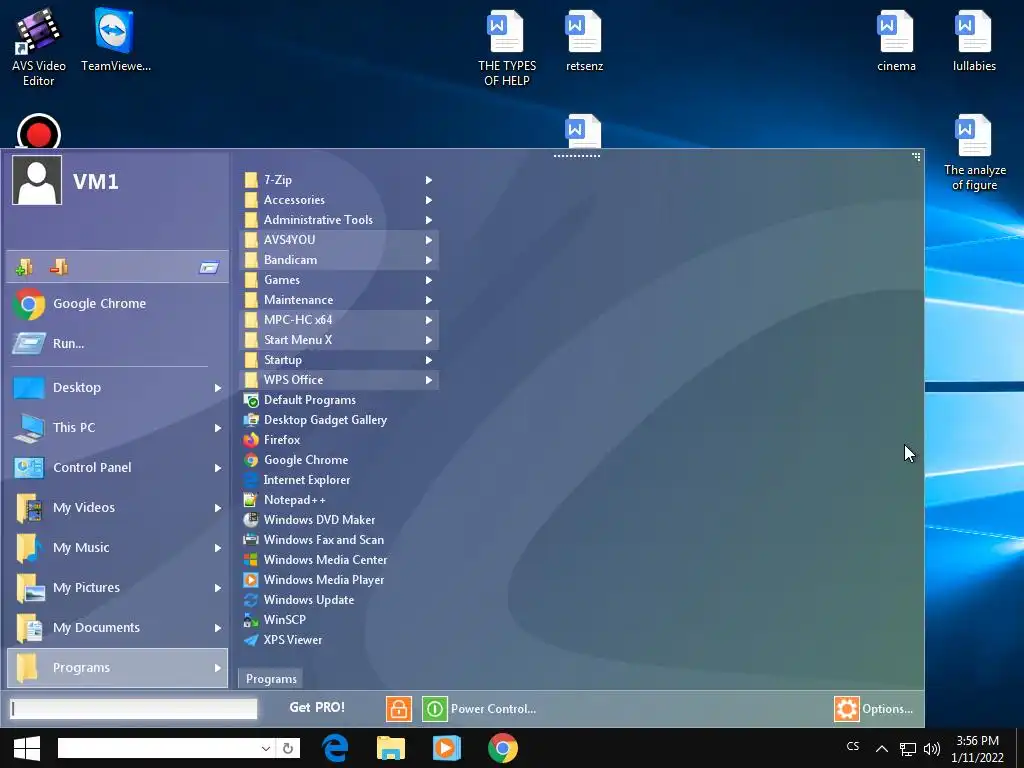Click the Bandicam red record desktop icon
This screenshot has width=1024, height=768.
coord(39,131)
